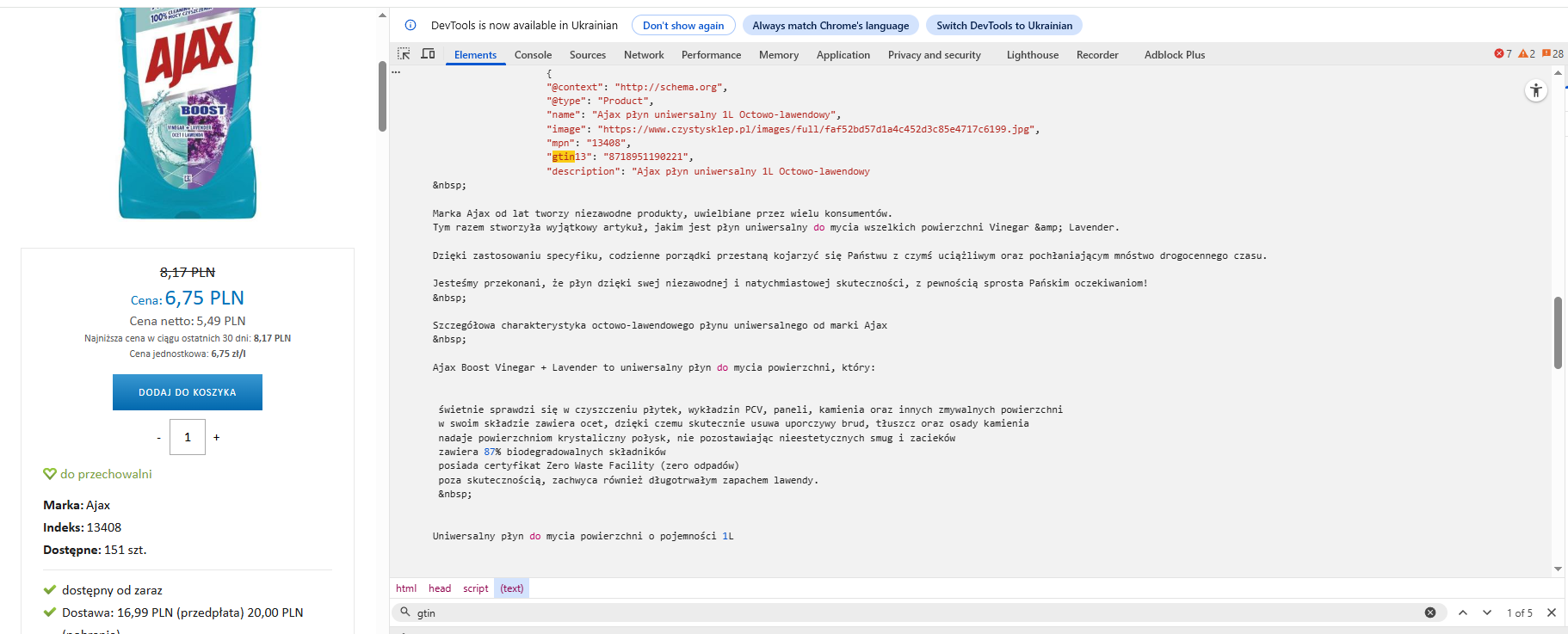This screenshot has width=1568, height=634.
Task: Click Switch DevTools to Ukrainian button
Action: tap(1004, 26)
